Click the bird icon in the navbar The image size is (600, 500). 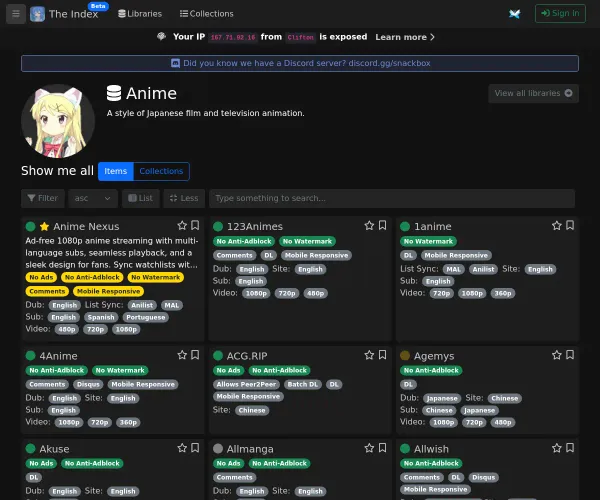point(514,14)
